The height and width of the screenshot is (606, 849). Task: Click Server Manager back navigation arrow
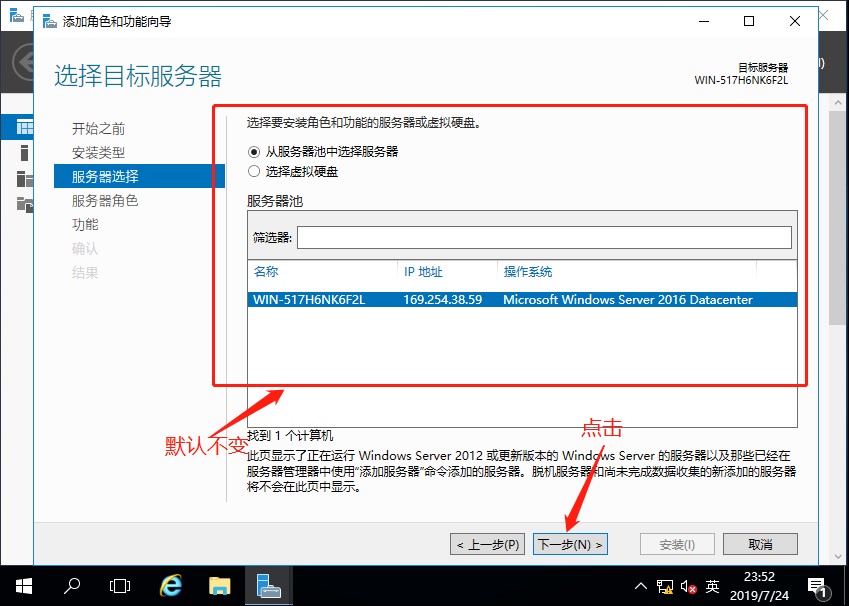(23, 62)
